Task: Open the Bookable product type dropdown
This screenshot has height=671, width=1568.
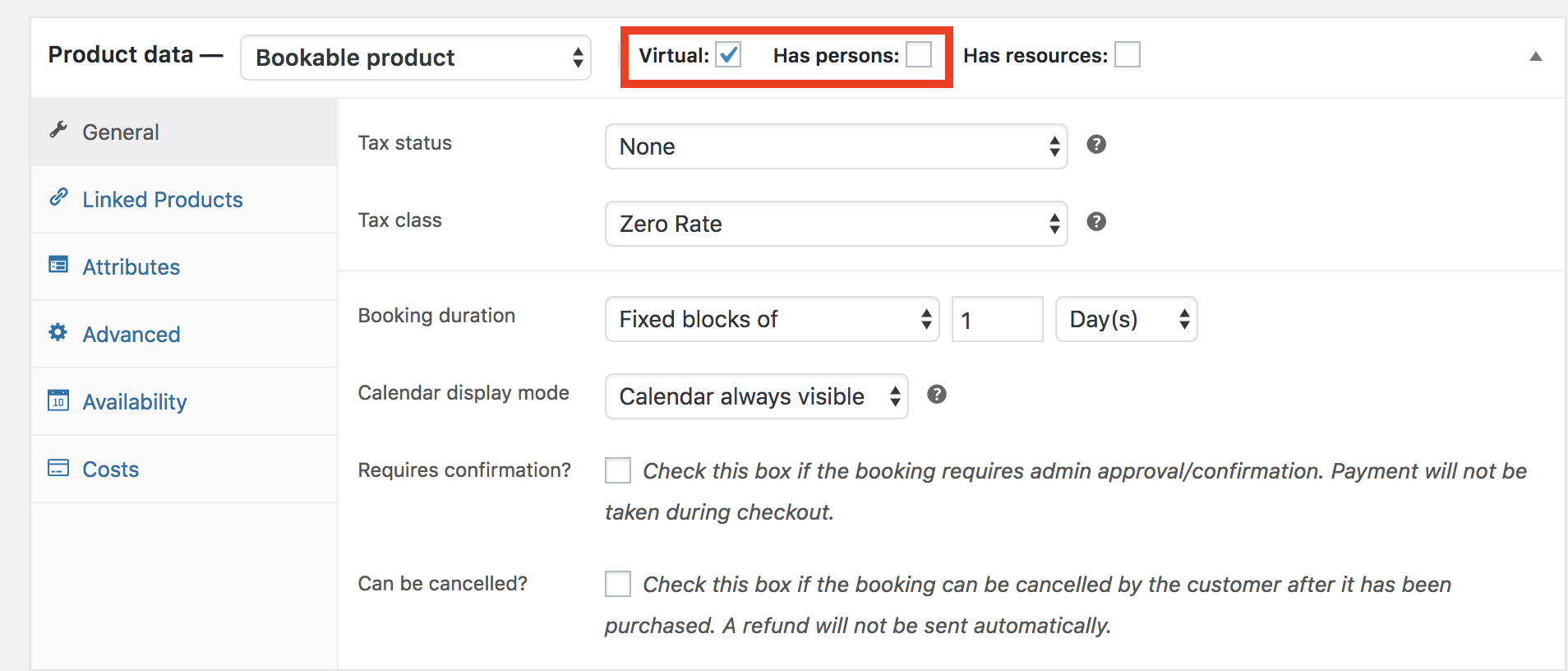Action: 416,58
